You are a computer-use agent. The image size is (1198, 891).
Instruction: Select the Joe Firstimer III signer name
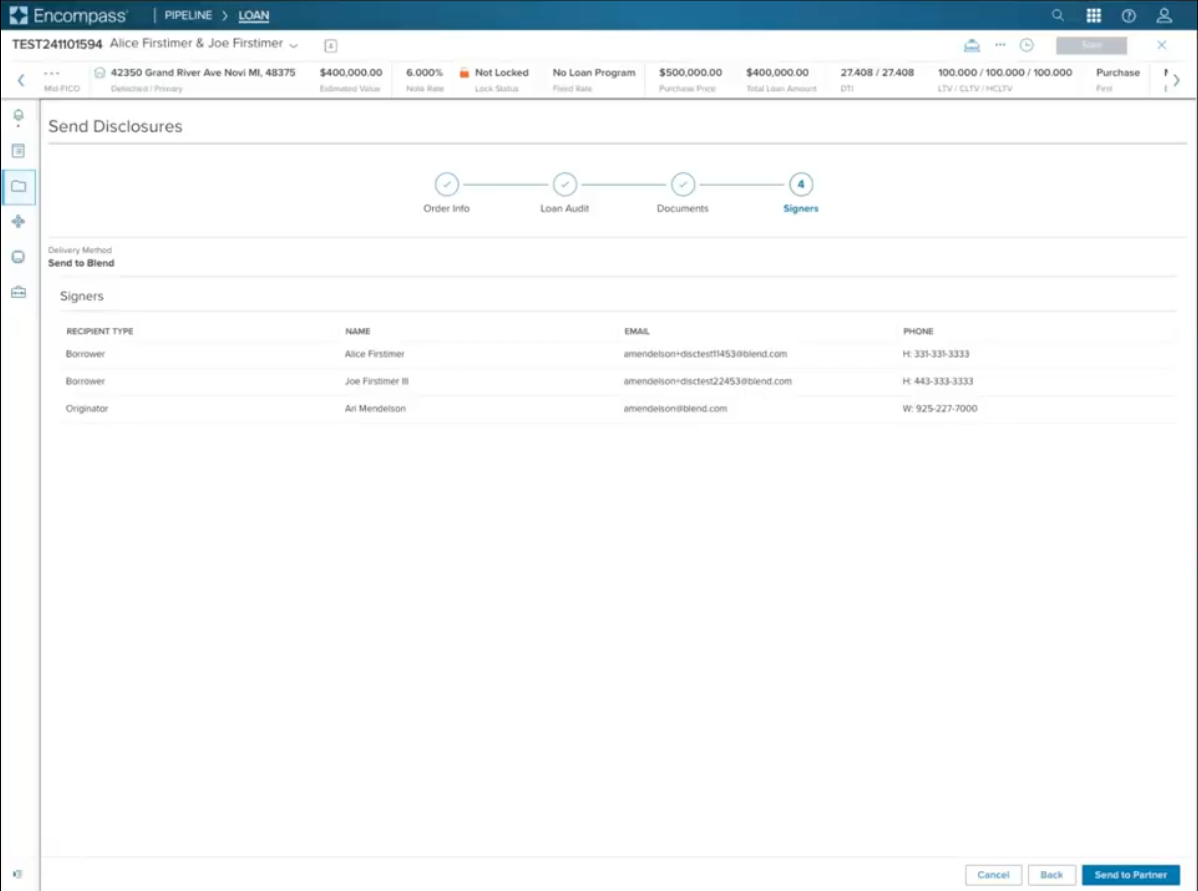[x=377, y=381]
